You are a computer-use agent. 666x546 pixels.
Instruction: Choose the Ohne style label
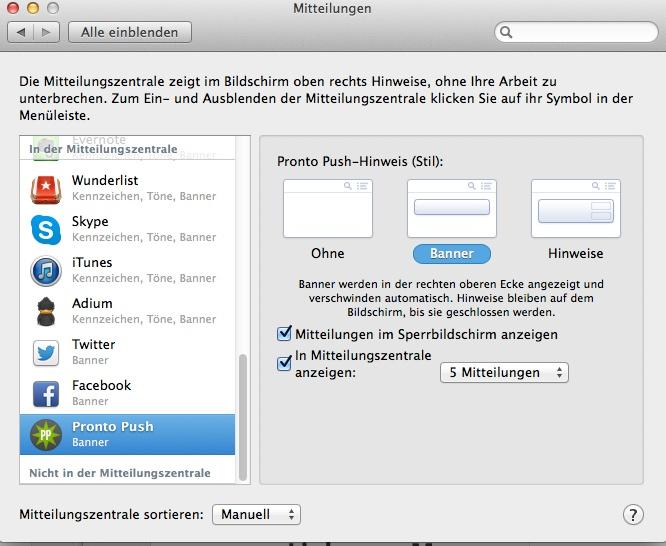(327, 253)
